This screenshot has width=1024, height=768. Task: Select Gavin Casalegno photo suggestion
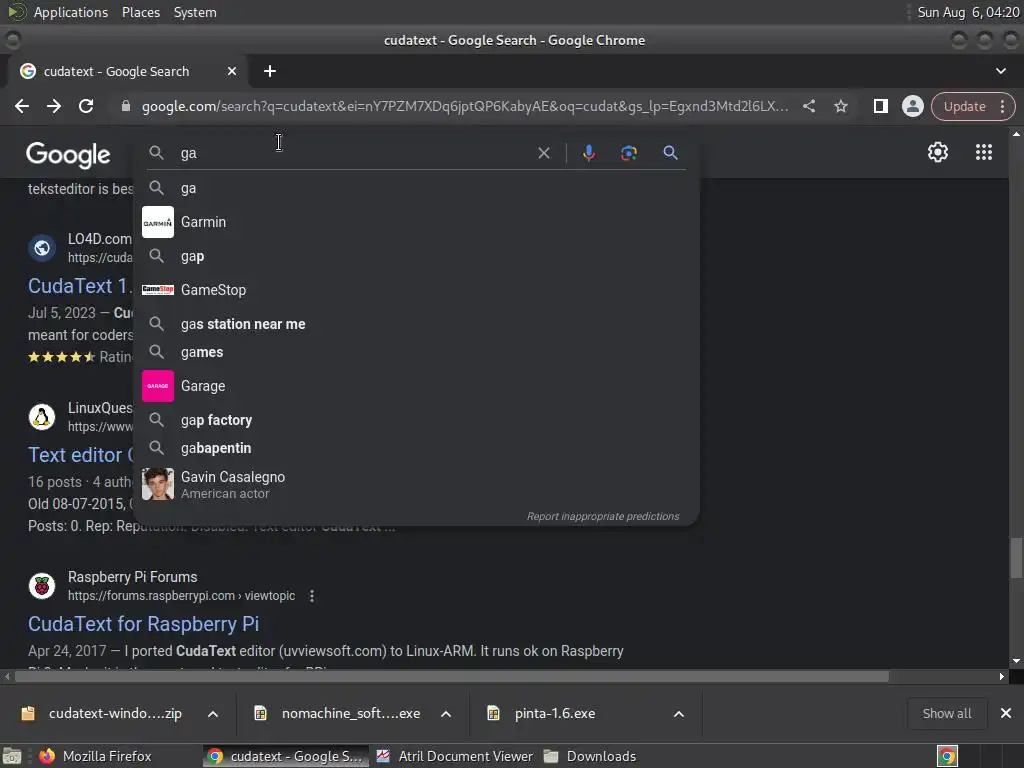[158, 484]
